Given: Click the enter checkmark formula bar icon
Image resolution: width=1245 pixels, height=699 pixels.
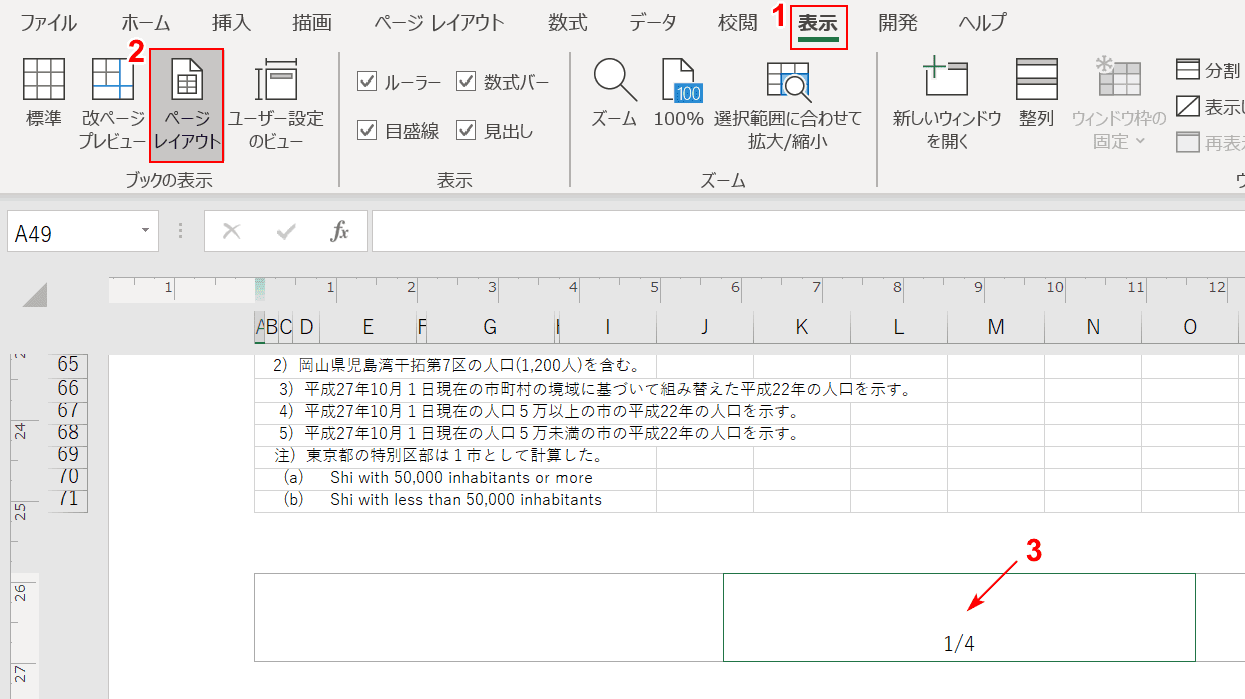Looking at the screenshot, I should click(x=286, y=232).
